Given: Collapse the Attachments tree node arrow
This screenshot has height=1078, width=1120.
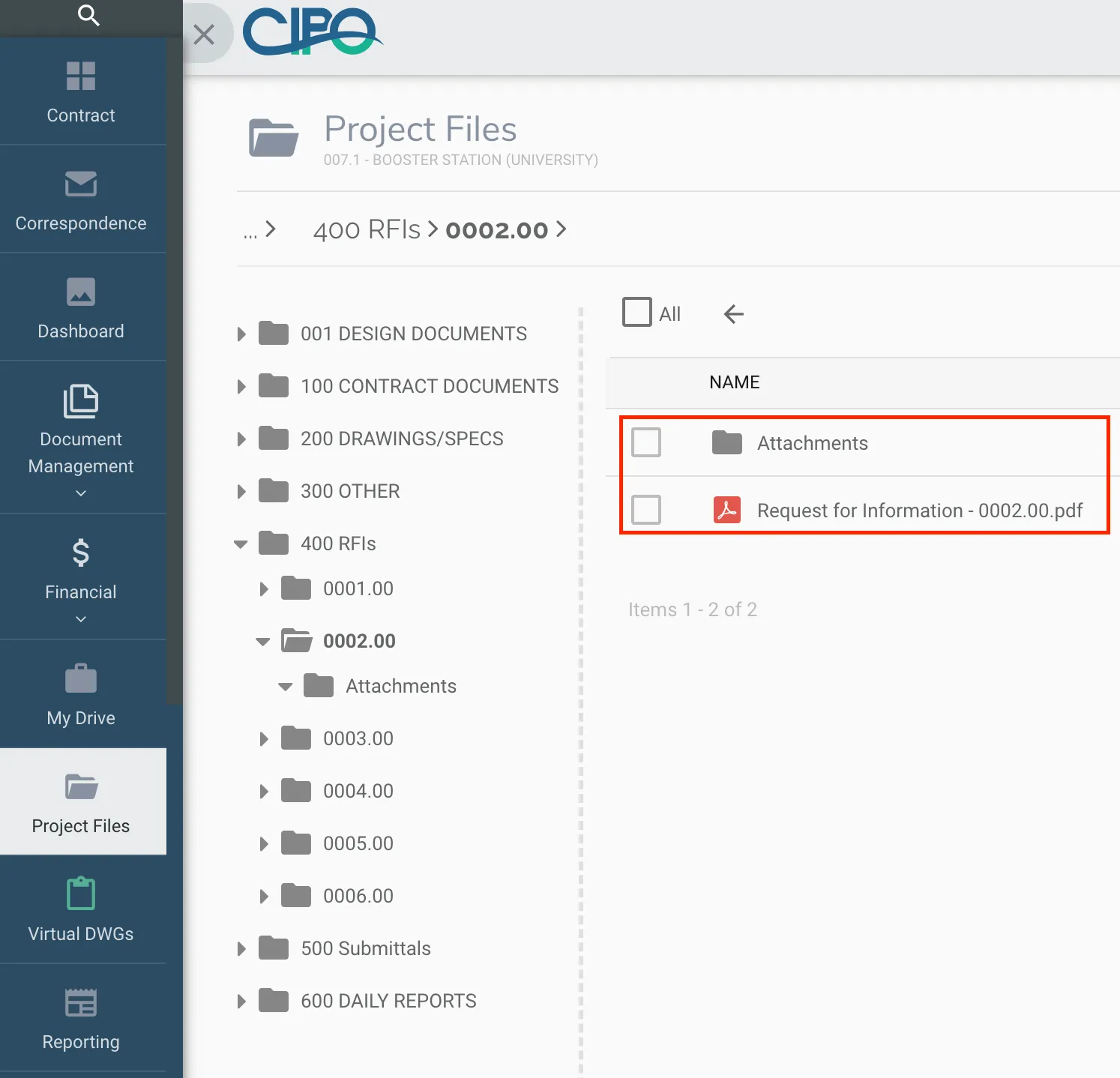Looking at the screenshot, I should tap(286, 687).
